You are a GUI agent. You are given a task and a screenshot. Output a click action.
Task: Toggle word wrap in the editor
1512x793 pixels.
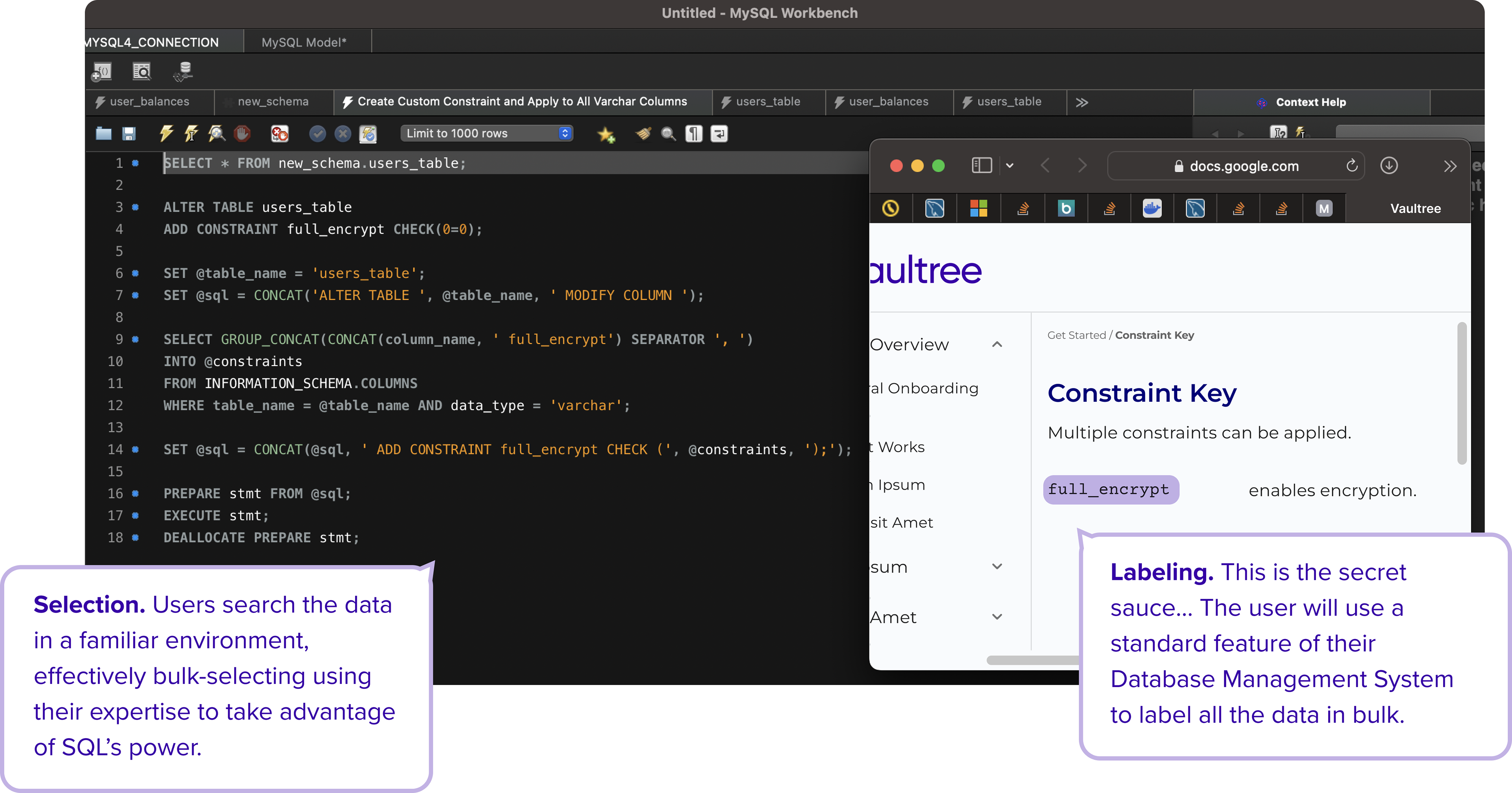(x=719, y=134)
